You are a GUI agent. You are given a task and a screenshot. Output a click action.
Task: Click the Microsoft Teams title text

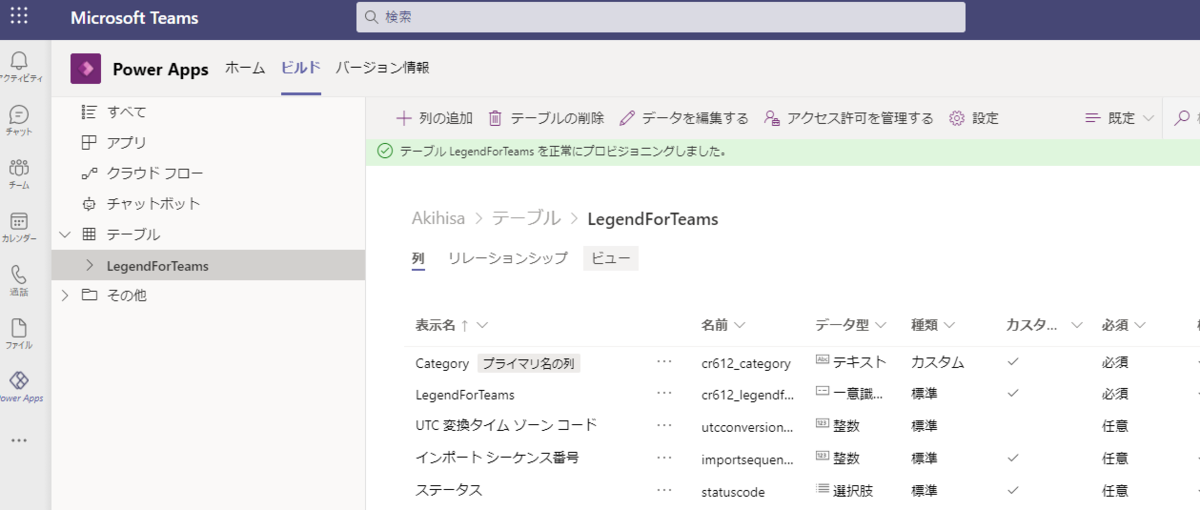point(135,18)
